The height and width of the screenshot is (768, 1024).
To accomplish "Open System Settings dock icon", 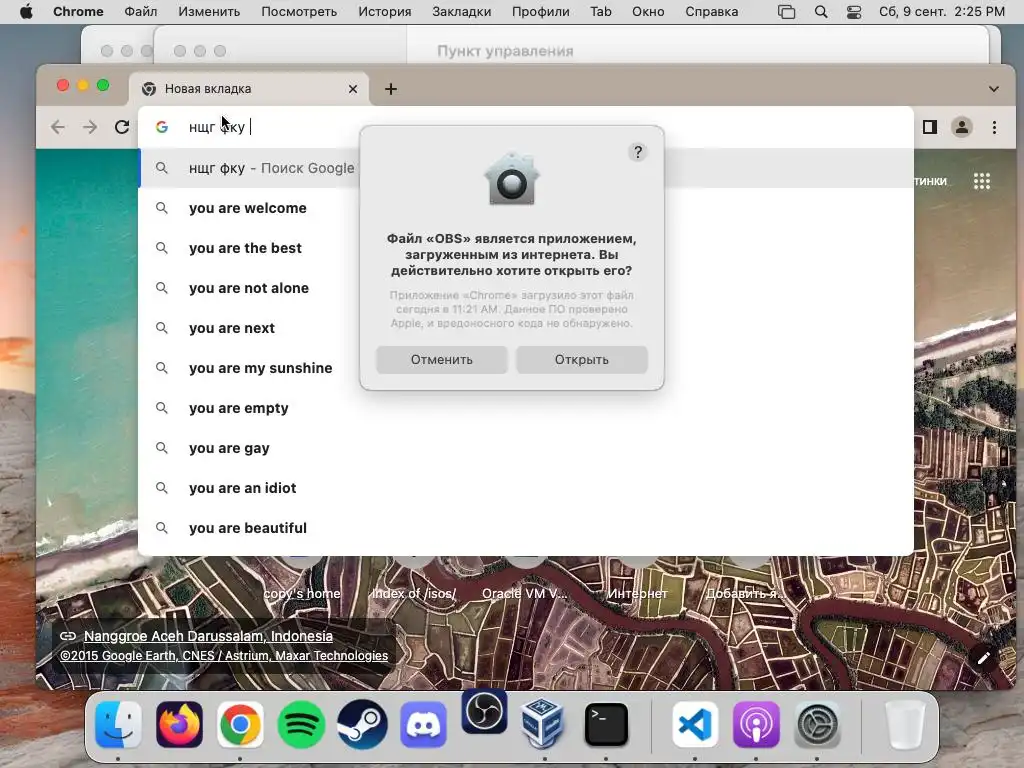I will coord(817,725).
